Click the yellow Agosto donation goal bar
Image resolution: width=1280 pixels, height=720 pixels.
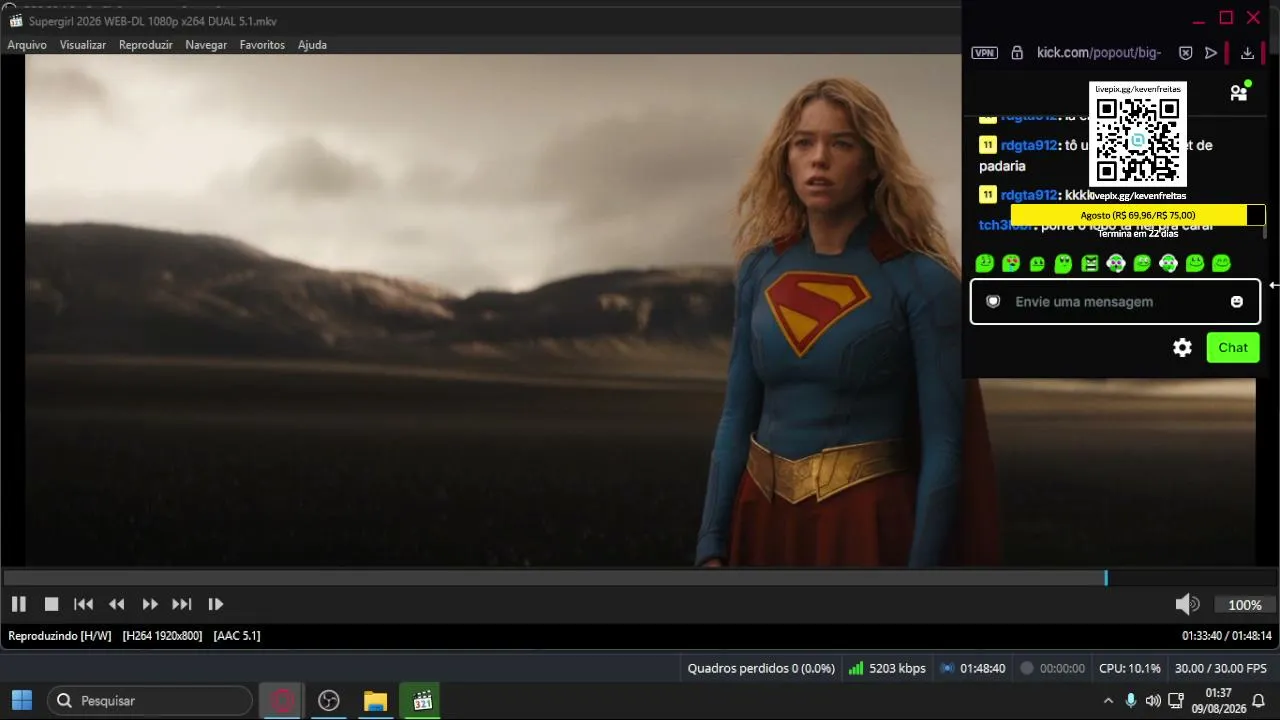pyautogui.click(x=1138, y=215)
